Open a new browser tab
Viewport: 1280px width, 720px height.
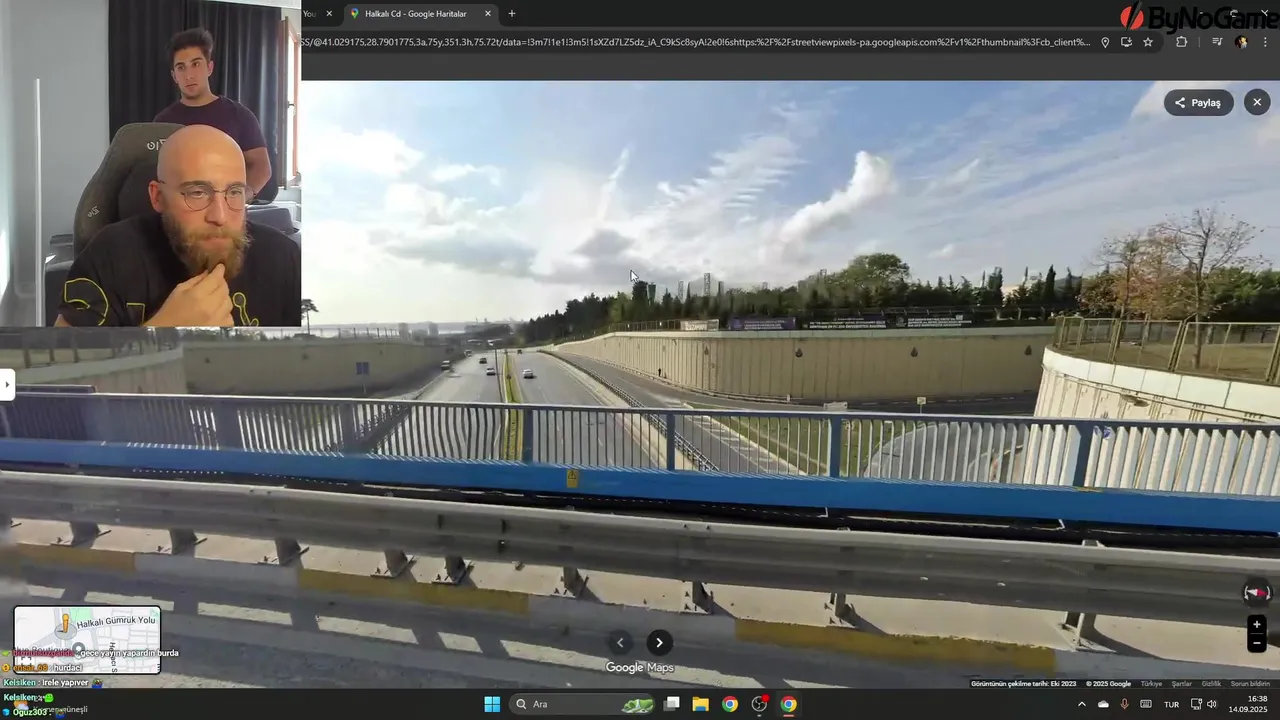(512, 14)
